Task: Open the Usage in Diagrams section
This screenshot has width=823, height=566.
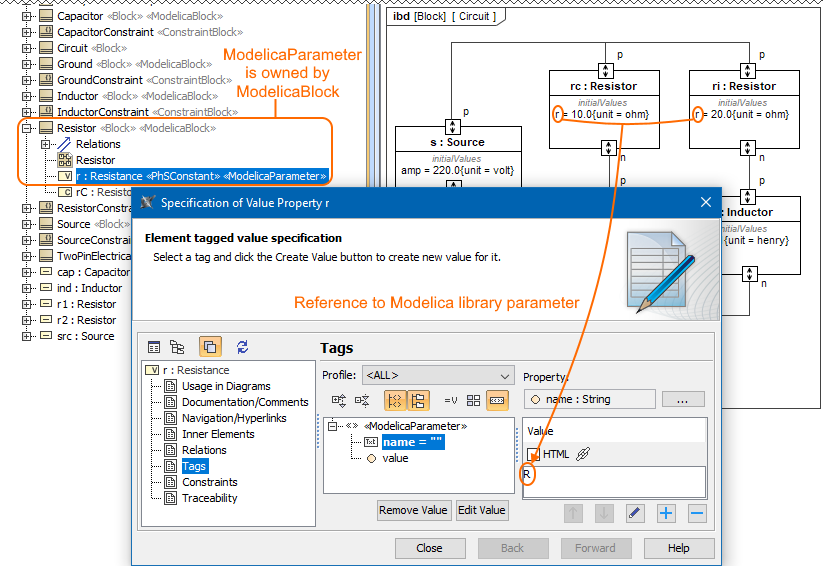Action: pos(226,386)
